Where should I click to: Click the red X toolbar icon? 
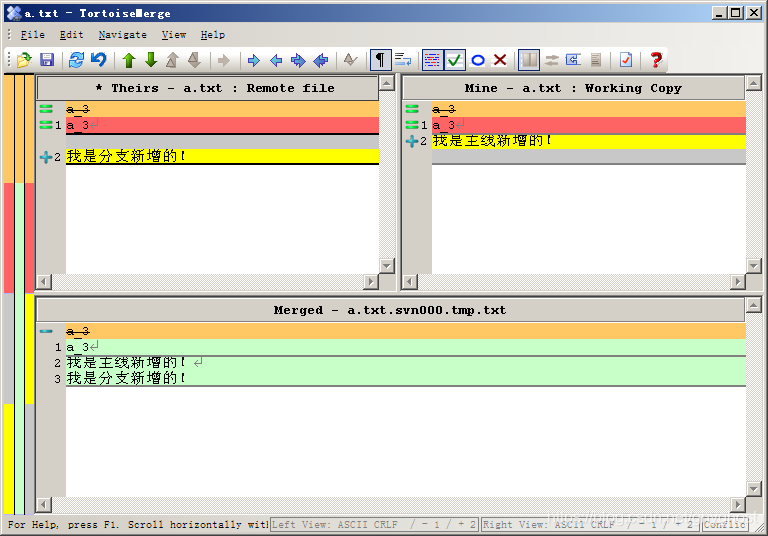point(500,60)
